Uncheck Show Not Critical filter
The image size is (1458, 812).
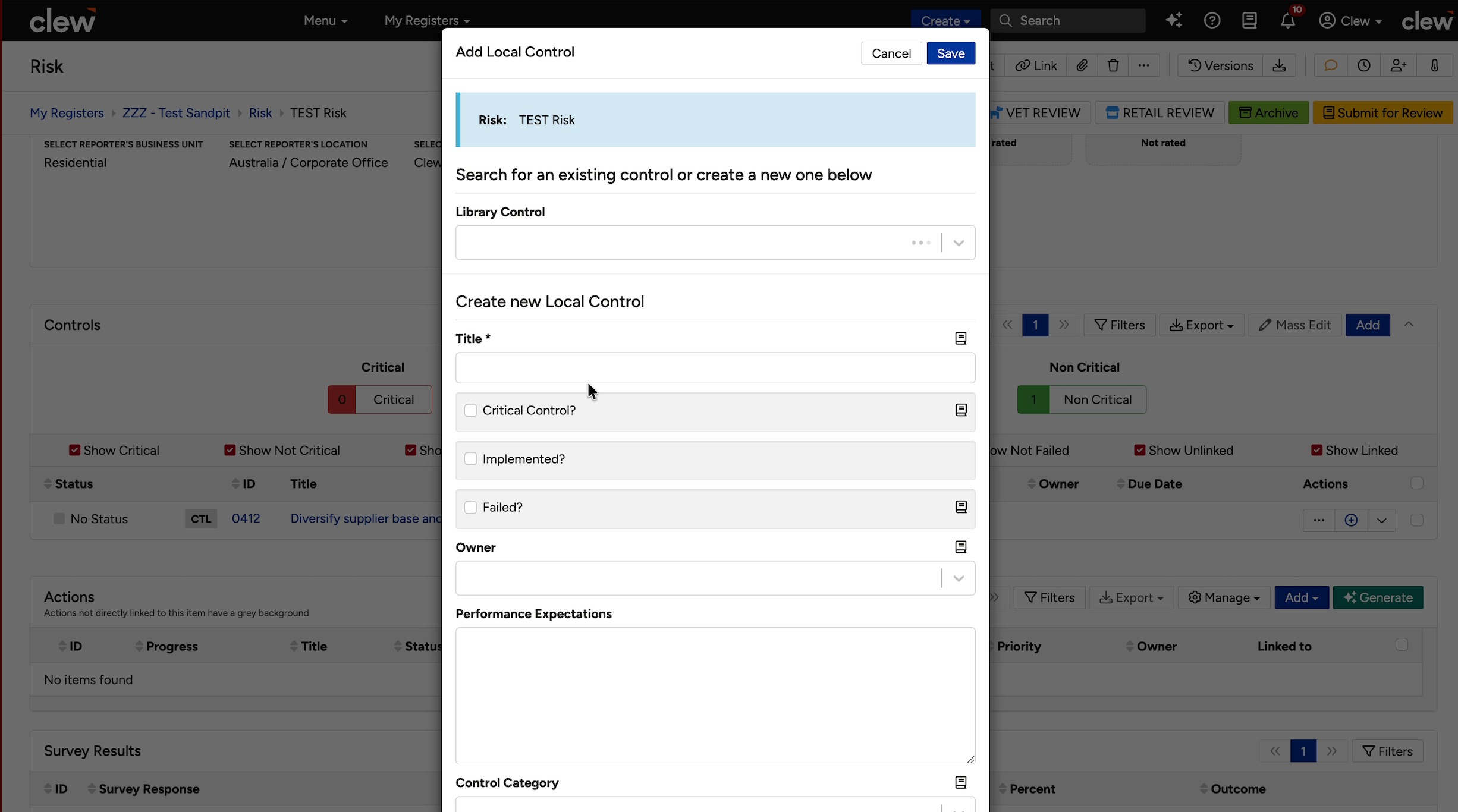[230, 450]
